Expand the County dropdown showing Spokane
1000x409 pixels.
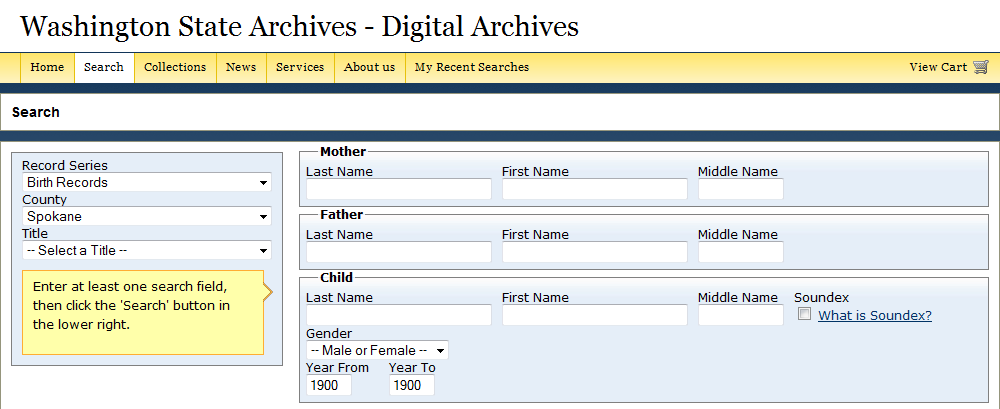(147, 216)
